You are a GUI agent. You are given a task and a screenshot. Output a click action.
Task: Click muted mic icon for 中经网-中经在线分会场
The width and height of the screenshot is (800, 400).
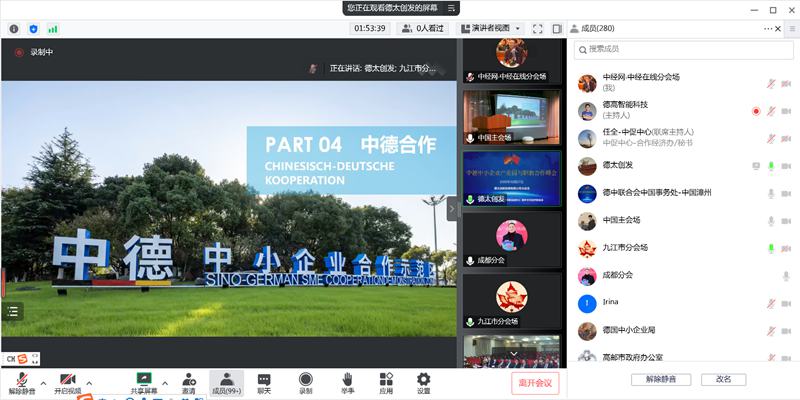point(771,84)
